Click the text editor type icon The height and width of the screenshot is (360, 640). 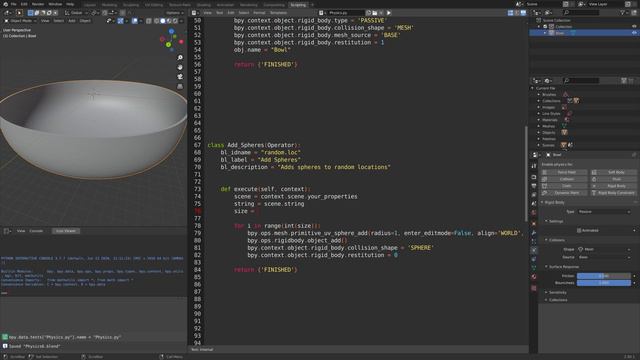click(195, 13)
